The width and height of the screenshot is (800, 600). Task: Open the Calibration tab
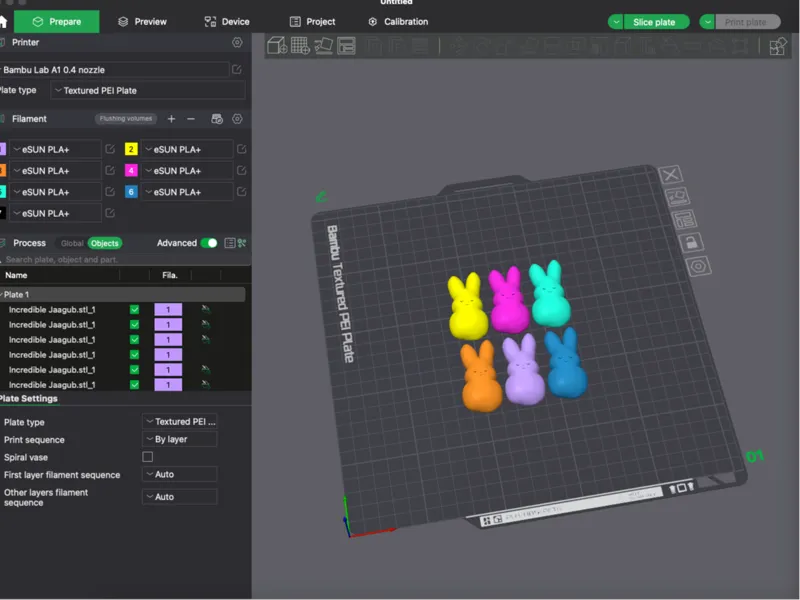[x=398, y=21]
